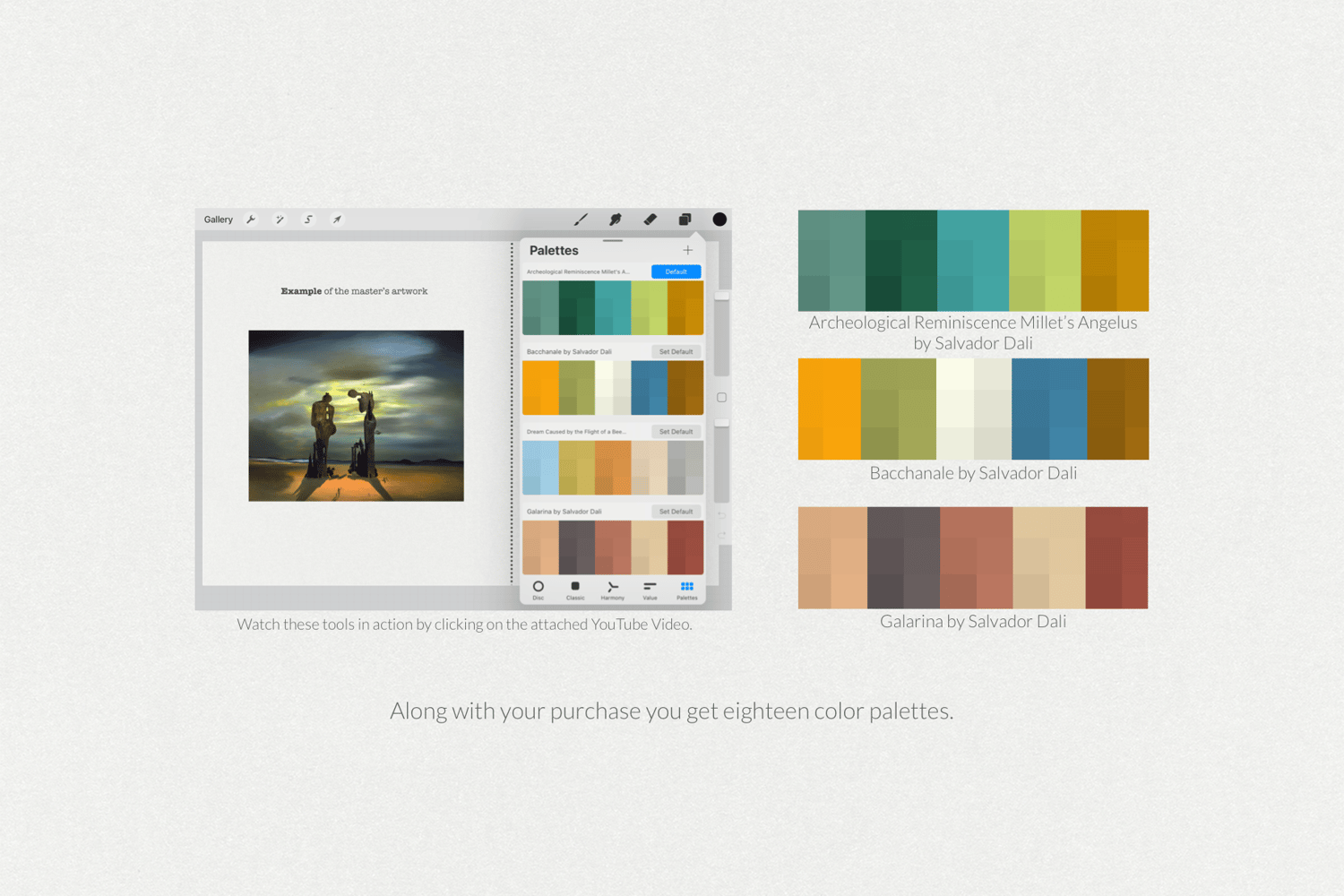This screenshot has width=1344, height=896.
Task: Open the Layers panel icon
Action: click(x=685, y=220)
